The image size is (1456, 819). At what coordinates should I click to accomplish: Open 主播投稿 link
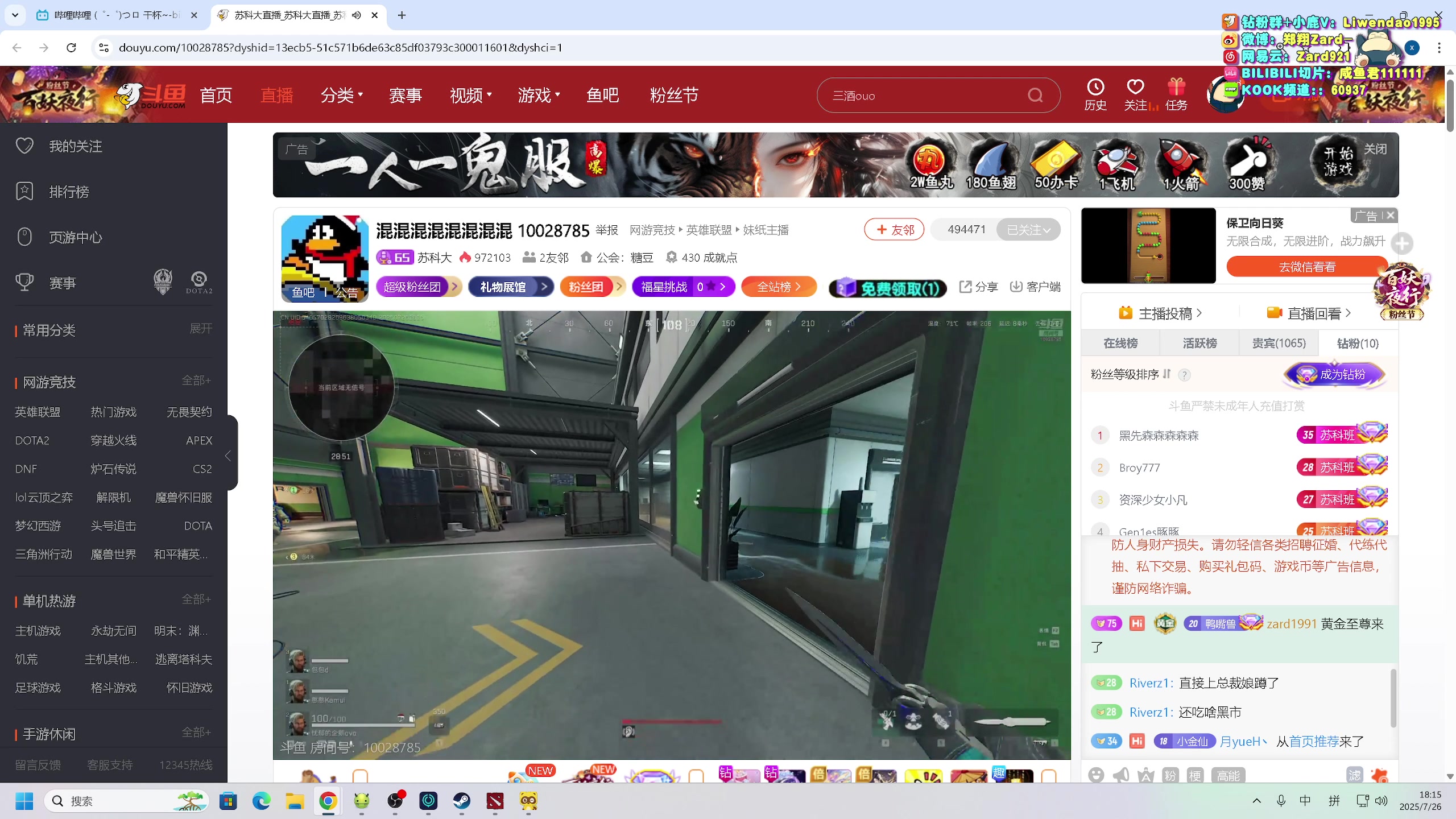point(1160,313)
